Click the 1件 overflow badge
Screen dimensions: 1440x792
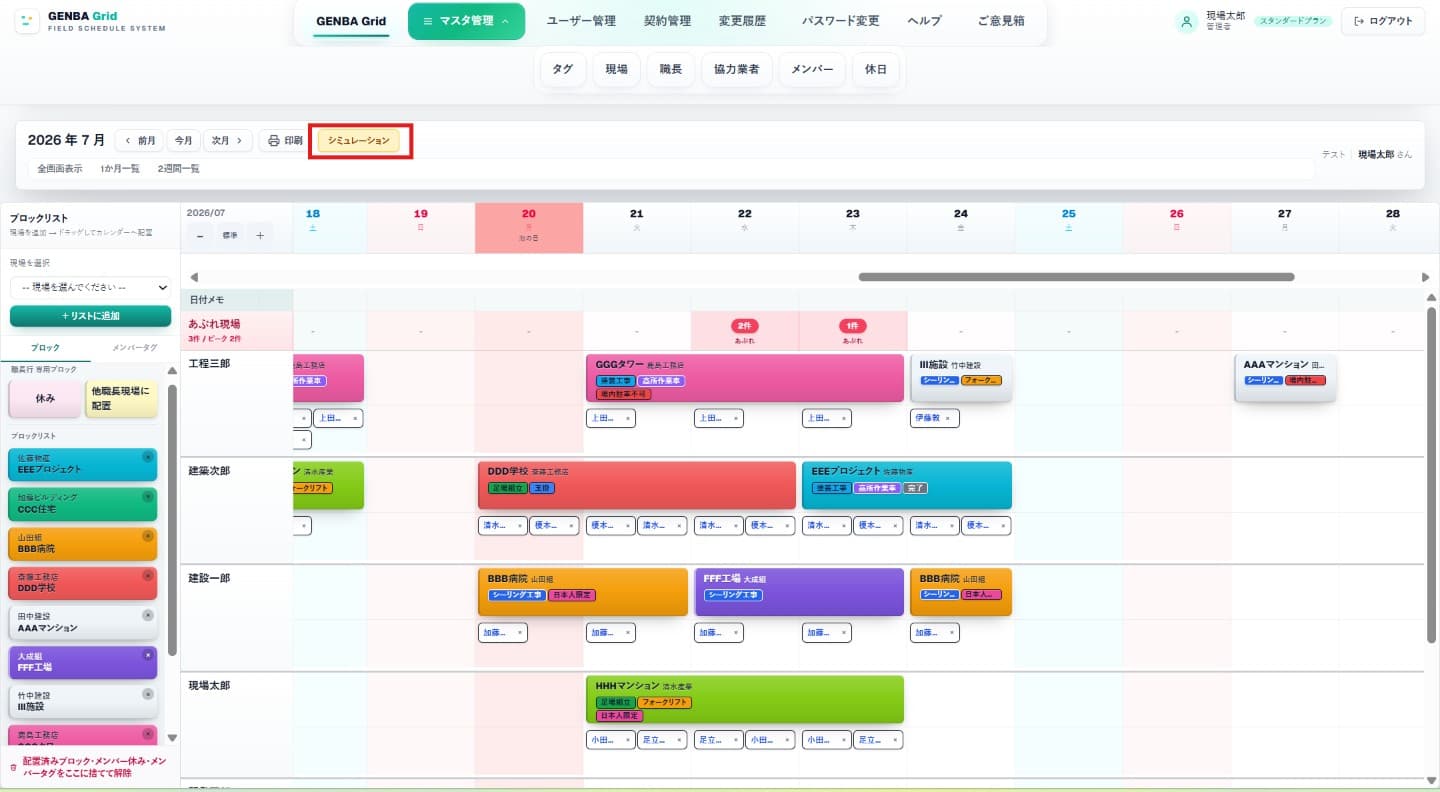click(x=853, y=326)
